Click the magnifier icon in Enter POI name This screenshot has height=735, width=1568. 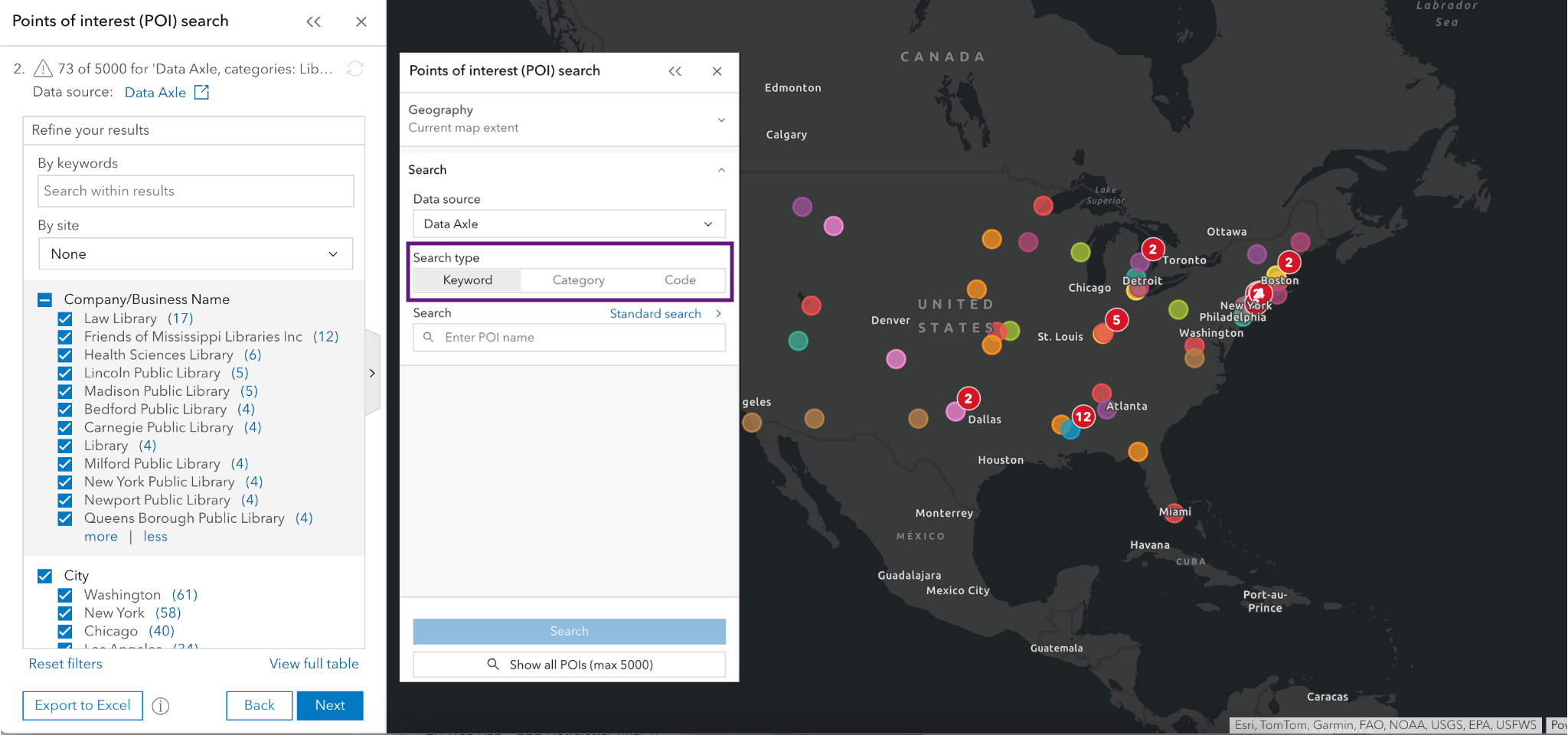click(429, 338)
